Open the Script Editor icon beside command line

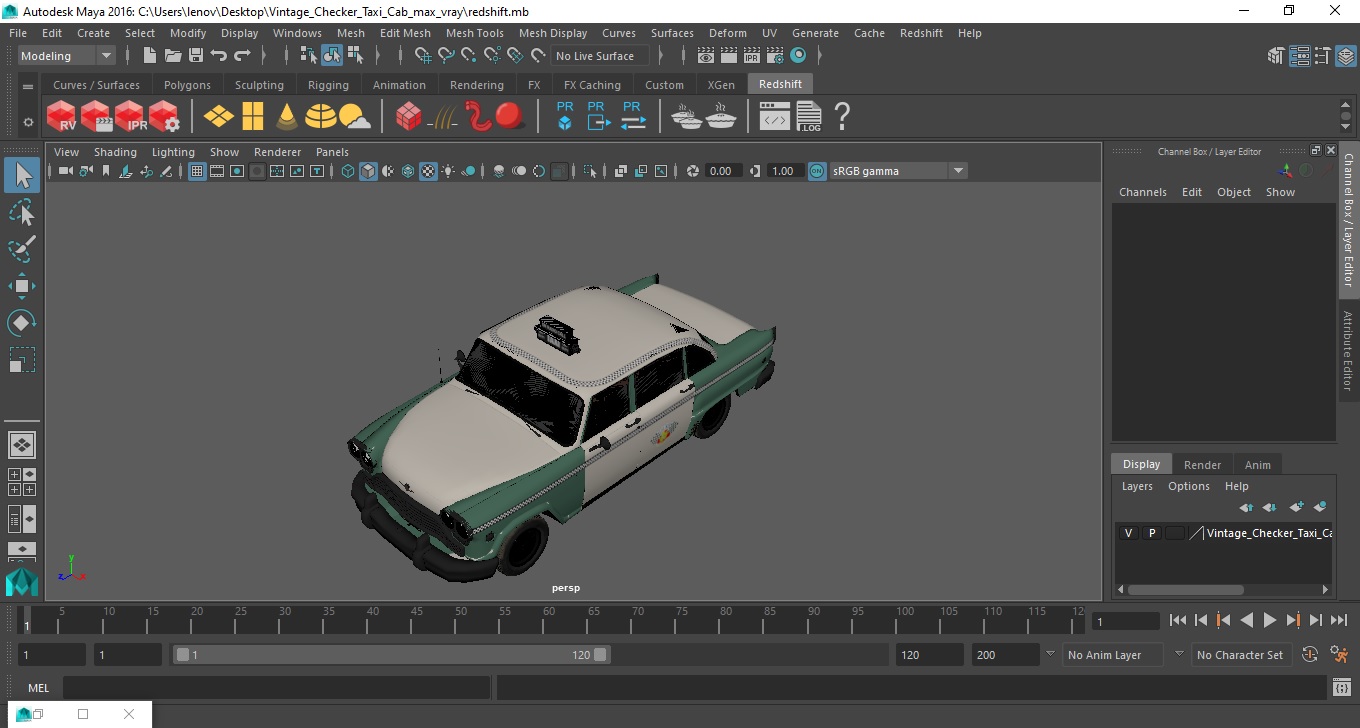tap(1342, 688)
